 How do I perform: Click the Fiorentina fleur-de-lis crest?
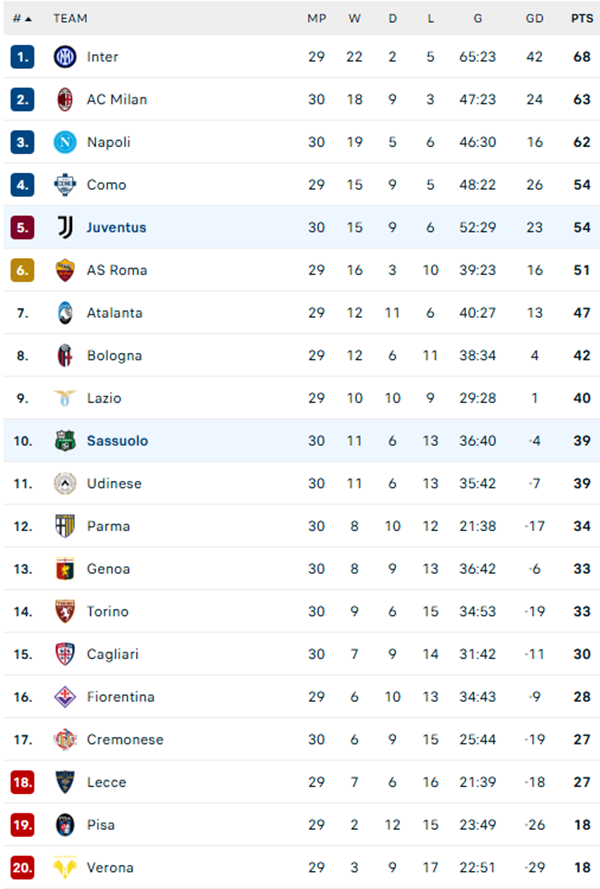point(64,697)
